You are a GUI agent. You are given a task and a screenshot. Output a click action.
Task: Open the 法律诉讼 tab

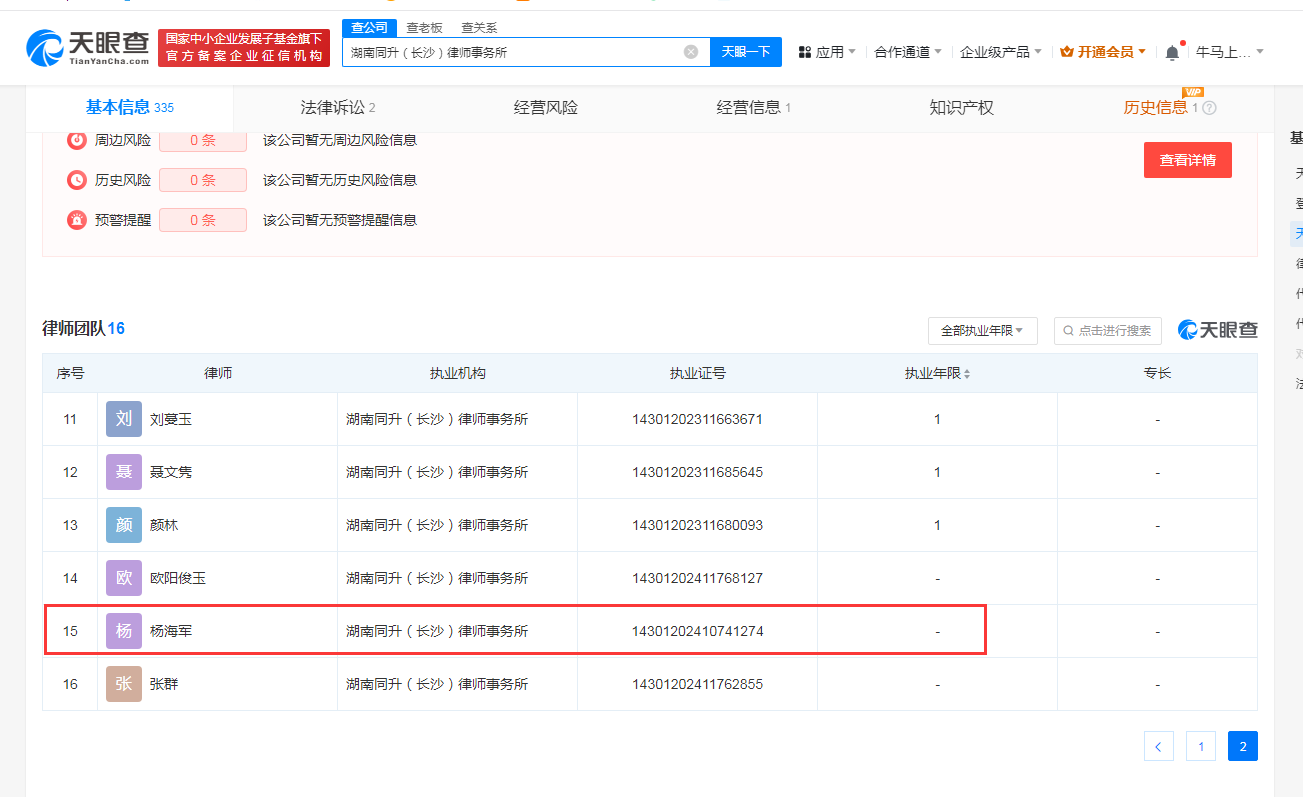click(x=338, y=108)
